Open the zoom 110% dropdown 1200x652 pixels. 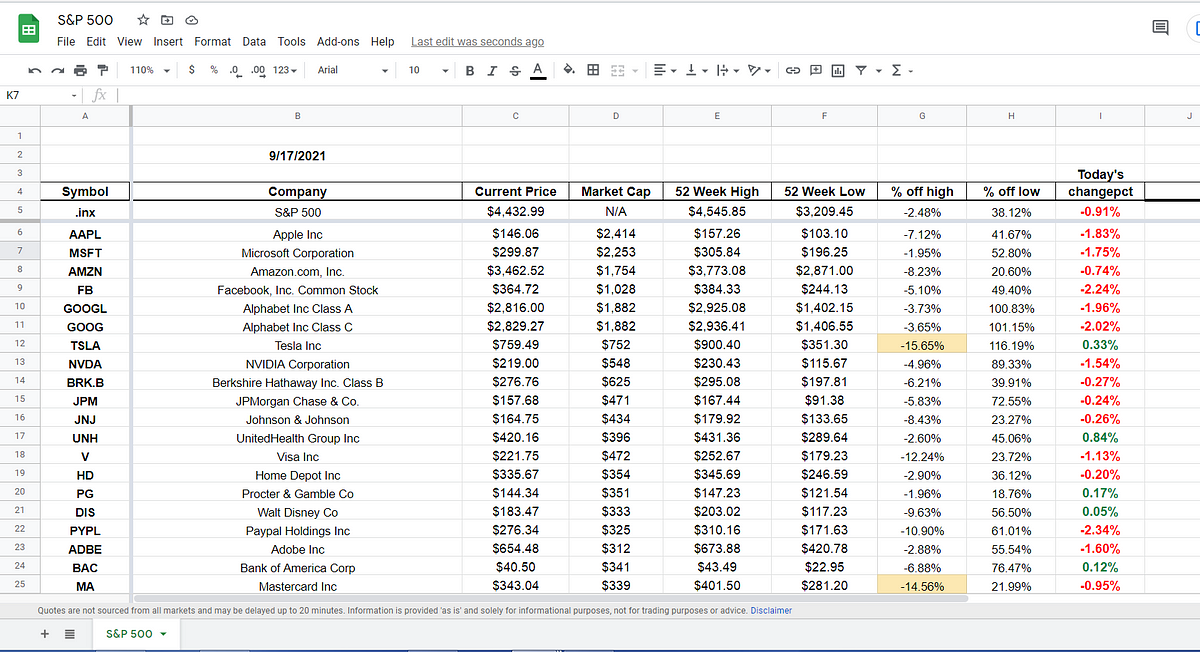point(150,70)
